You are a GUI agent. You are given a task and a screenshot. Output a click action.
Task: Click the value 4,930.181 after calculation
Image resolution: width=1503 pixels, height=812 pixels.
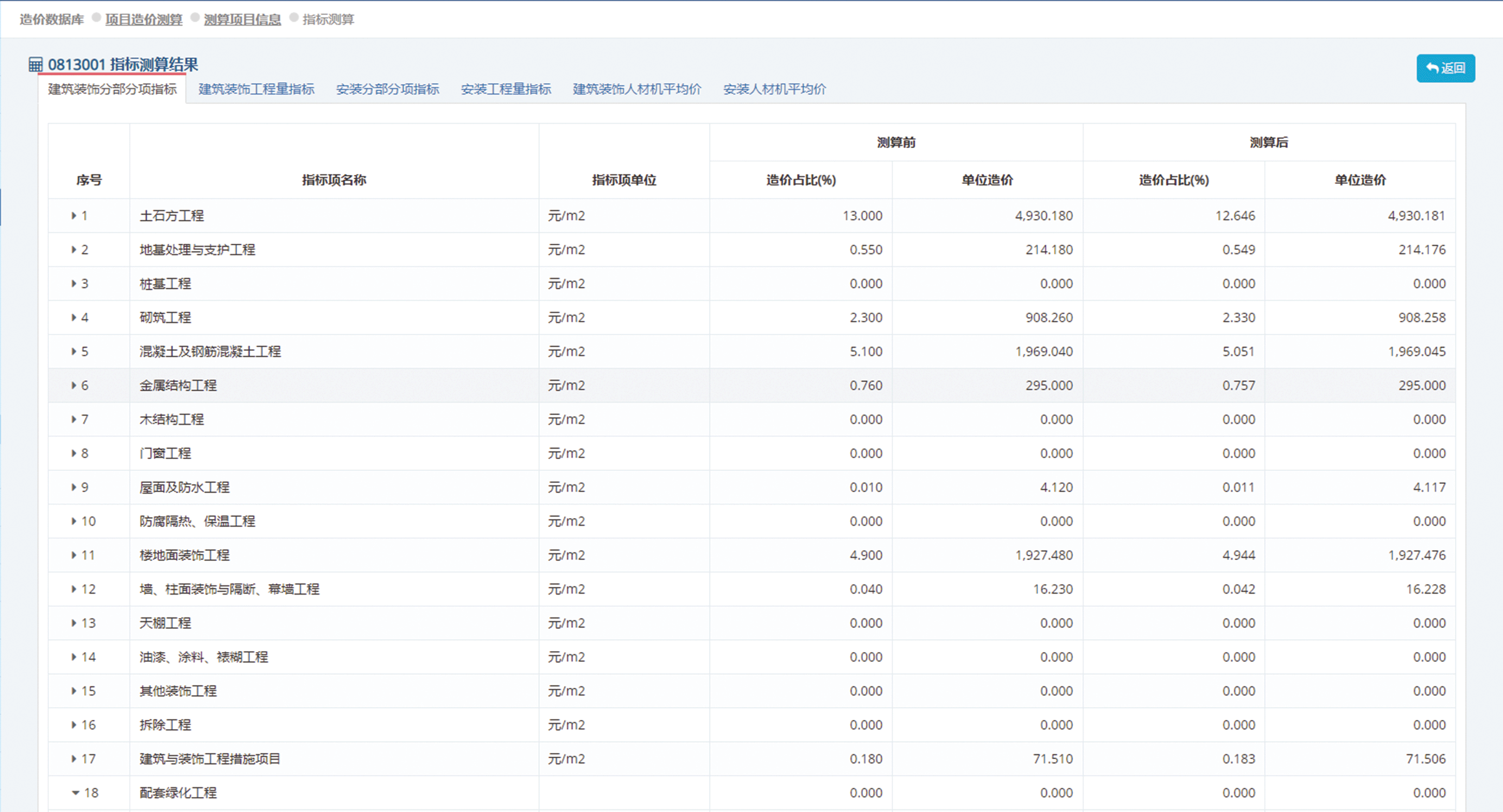pos(1416,216)
